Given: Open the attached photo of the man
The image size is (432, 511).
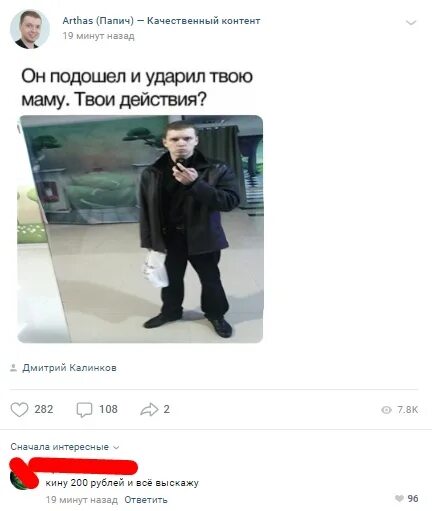Looking at the screenshot, I should pyautogui.click(x=140, y=229).
